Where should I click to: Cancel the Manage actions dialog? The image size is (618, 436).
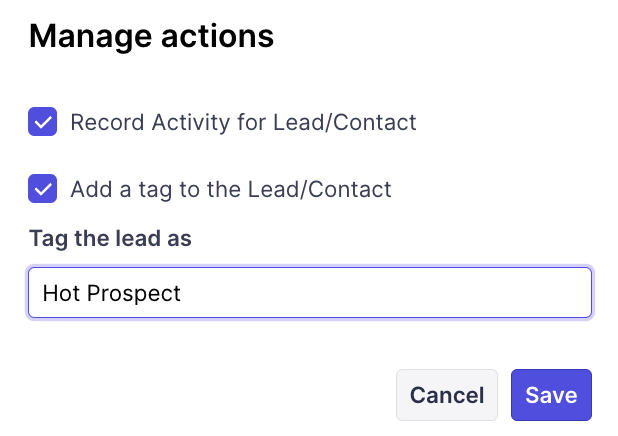(447, 395)
